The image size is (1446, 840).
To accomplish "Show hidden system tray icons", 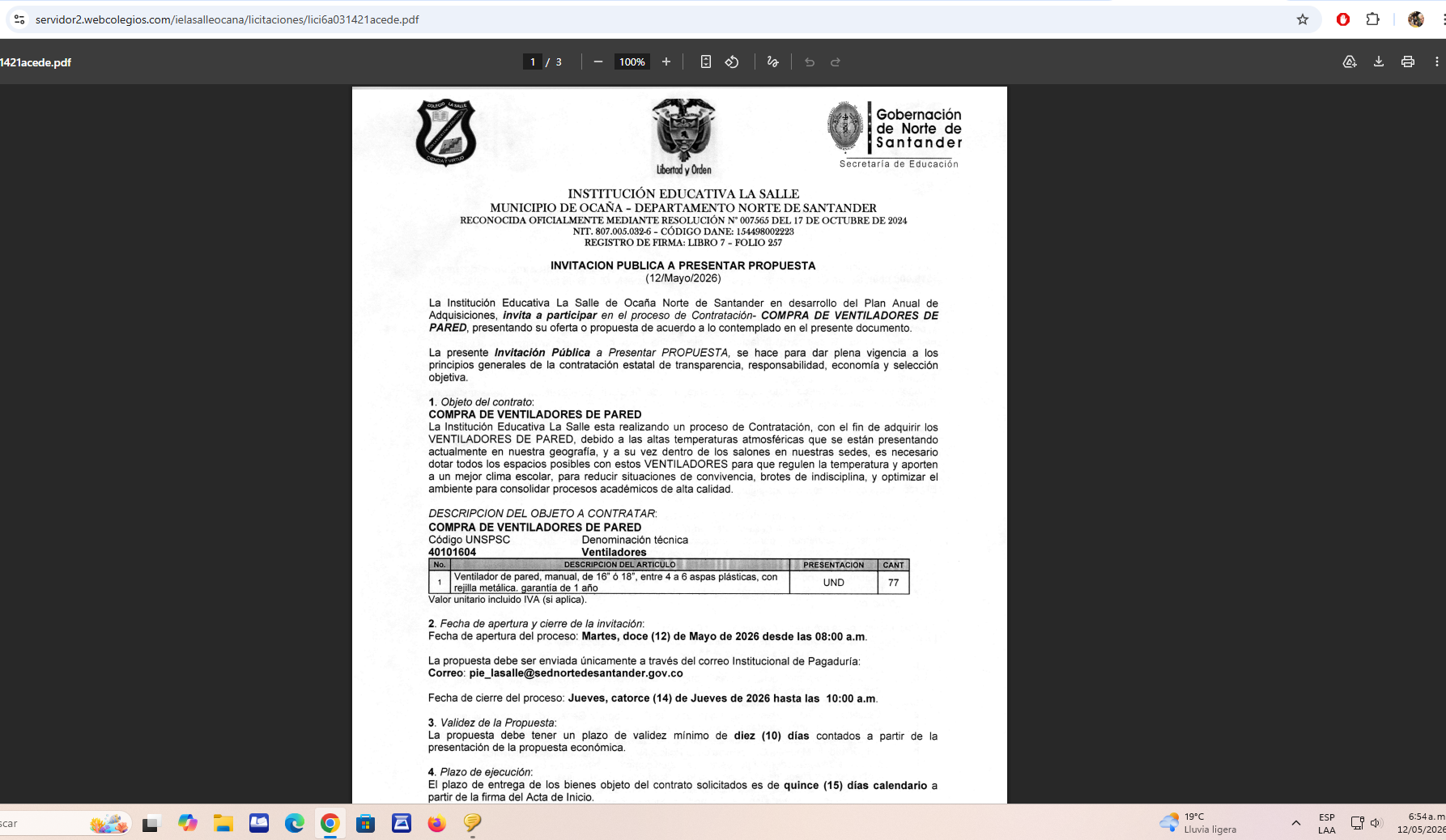I will coord(1296,823).
